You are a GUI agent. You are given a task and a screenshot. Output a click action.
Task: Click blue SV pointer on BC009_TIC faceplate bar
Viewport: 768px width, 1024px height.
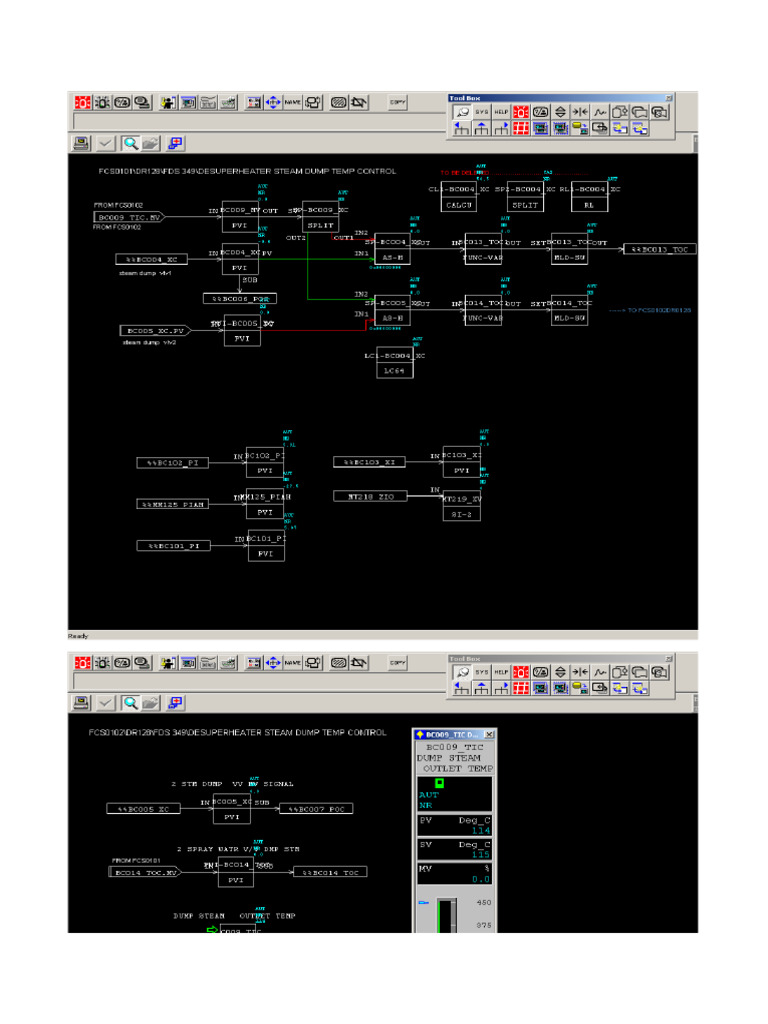click(x=423, y=903)
